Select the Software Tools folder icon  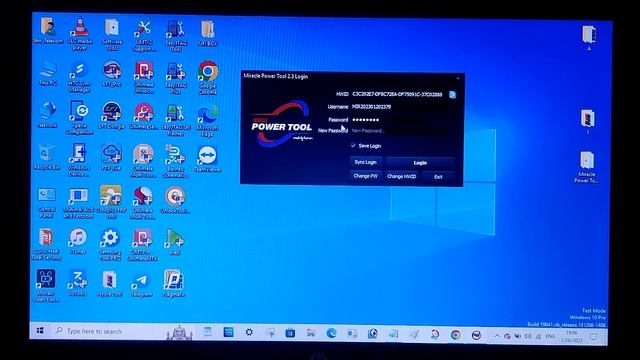[x=112, y=34]
